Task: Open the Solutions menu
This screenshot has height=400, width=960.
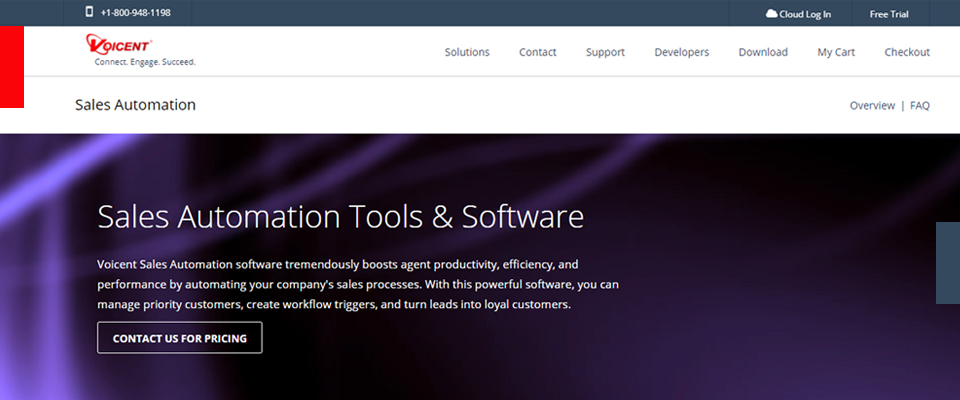Action: tap(467, 52)
